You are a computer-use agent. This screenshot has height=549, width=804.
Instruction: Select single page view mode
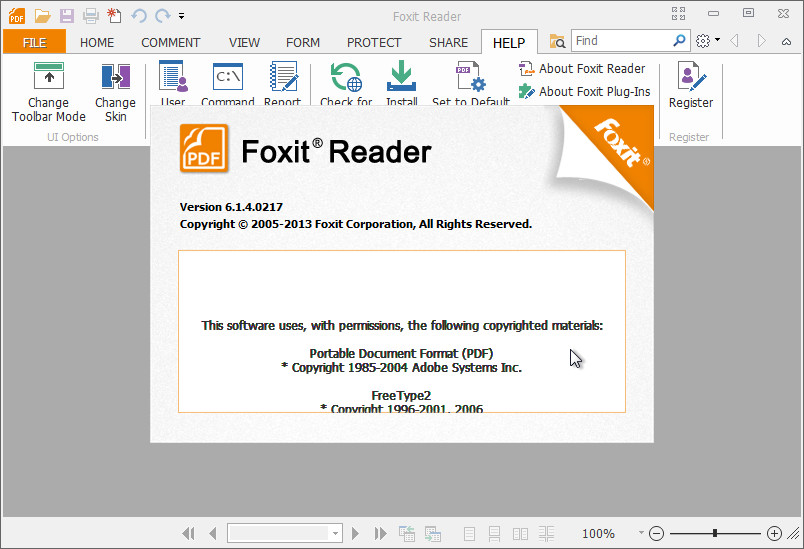(x=469, y=534)
